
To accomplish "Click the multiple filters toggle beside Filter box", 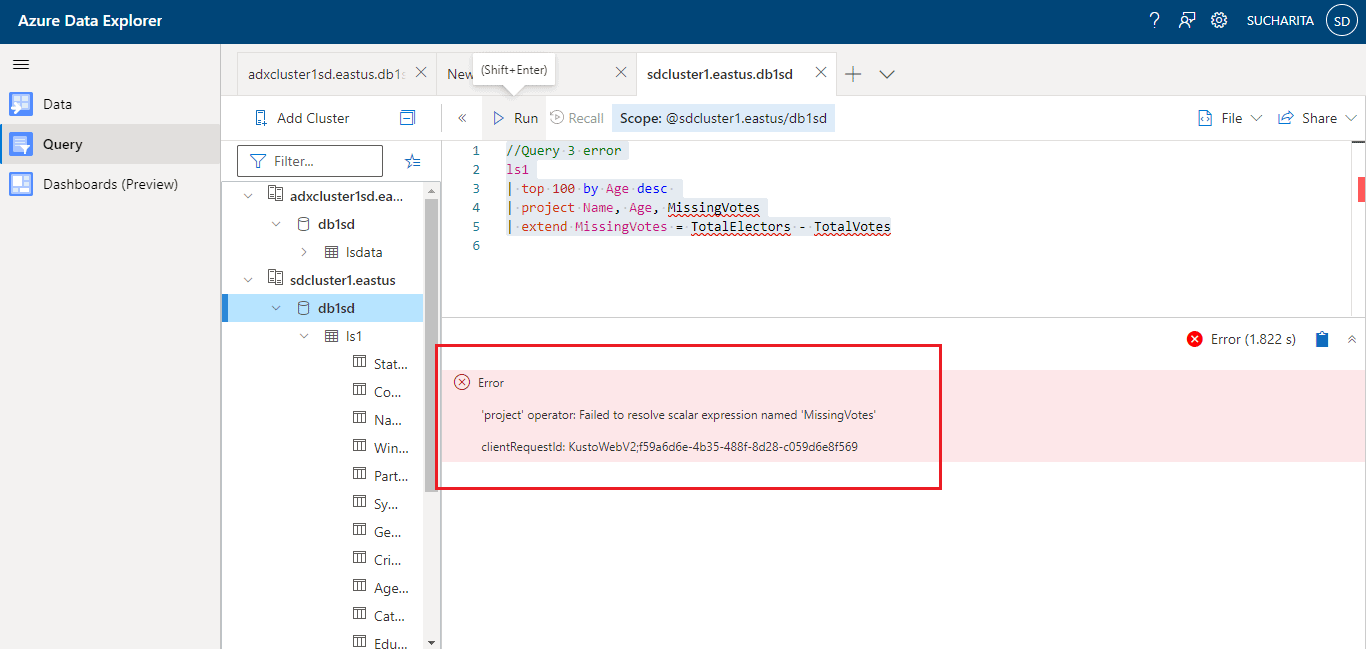I will pyautogui.click(x=413, y=160).
